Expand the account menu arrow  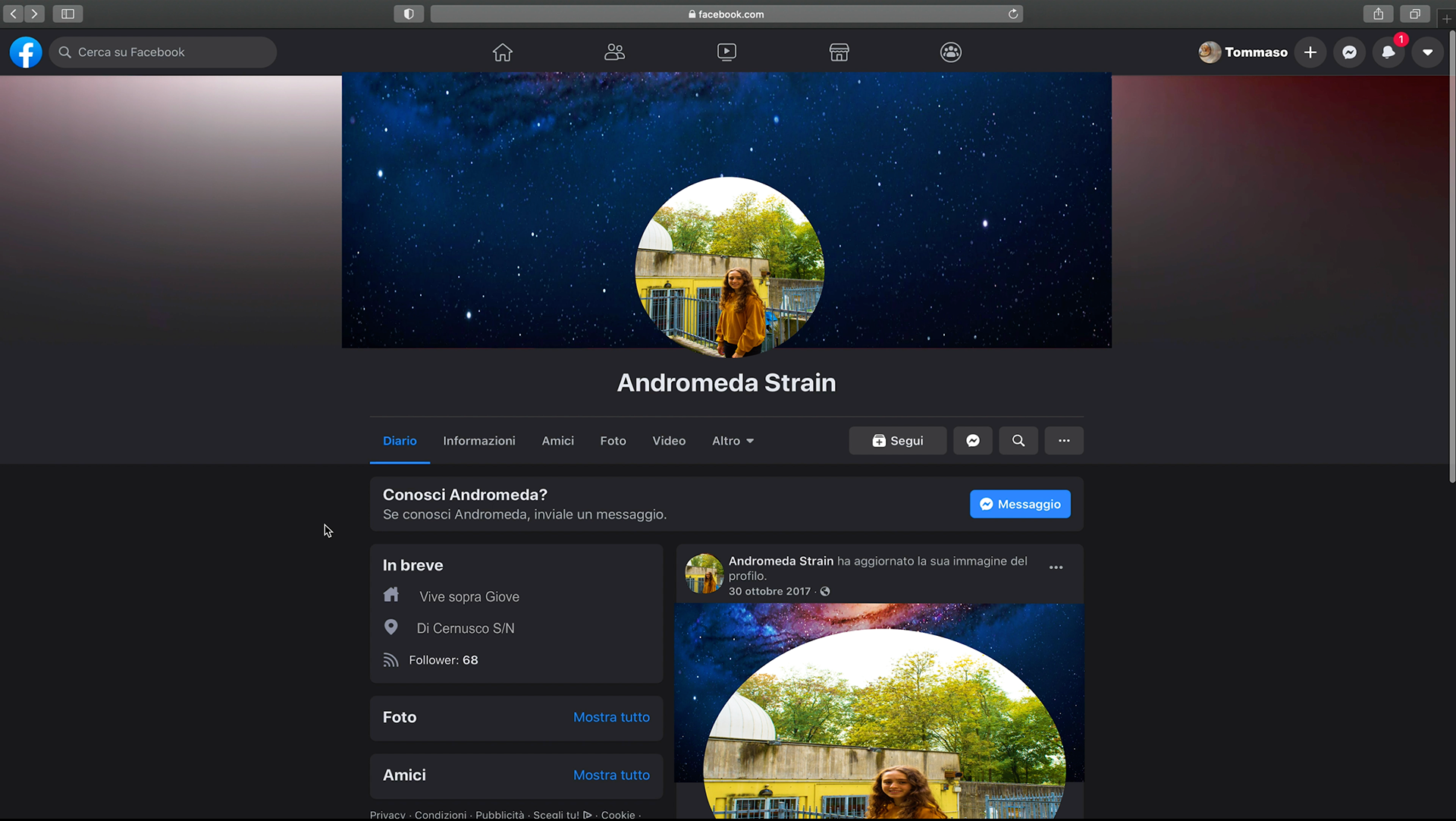coord(1428,52)
